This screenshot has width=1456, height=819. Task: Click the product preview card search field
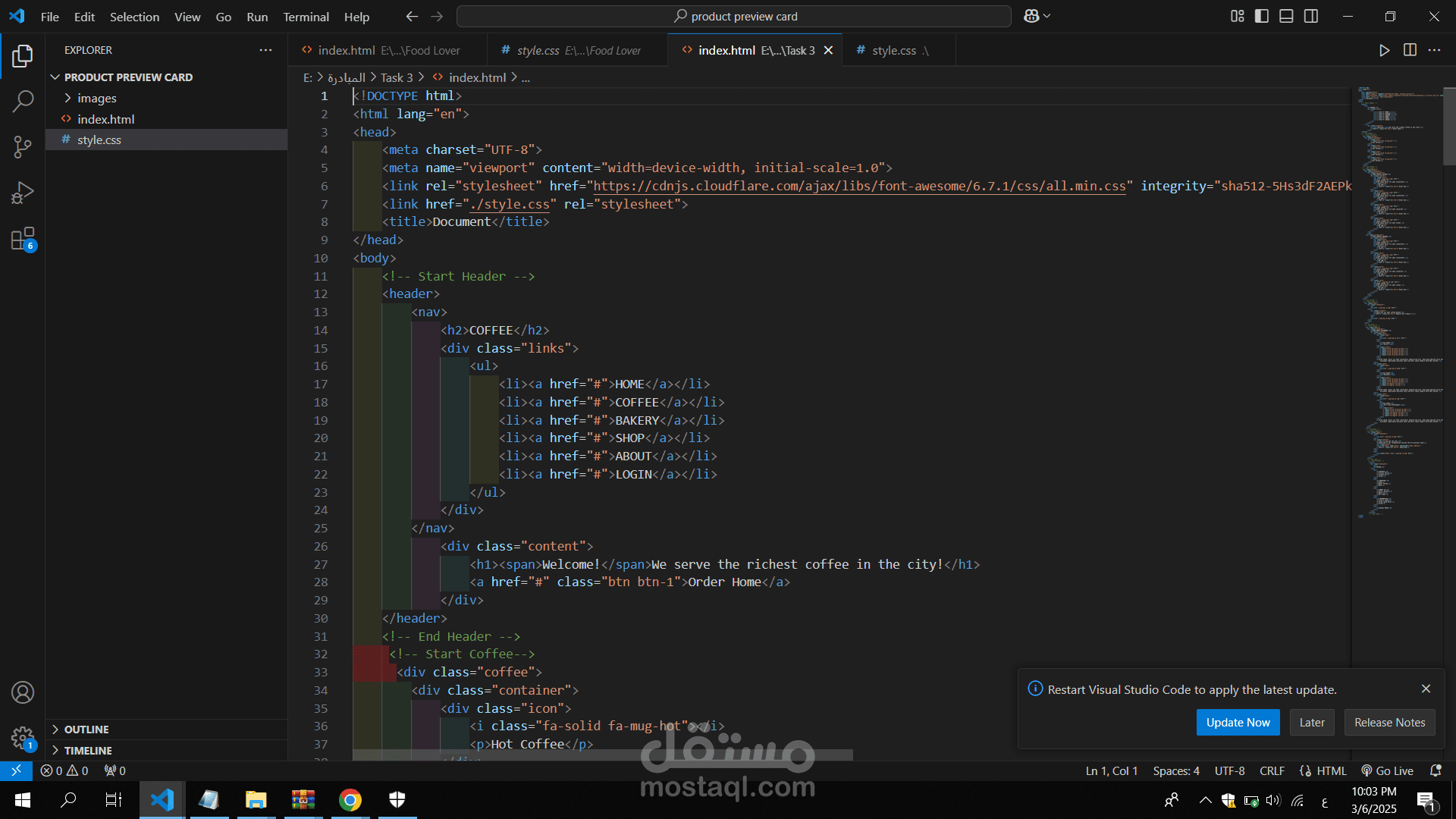pyautogui.click(x=734, y=16)
